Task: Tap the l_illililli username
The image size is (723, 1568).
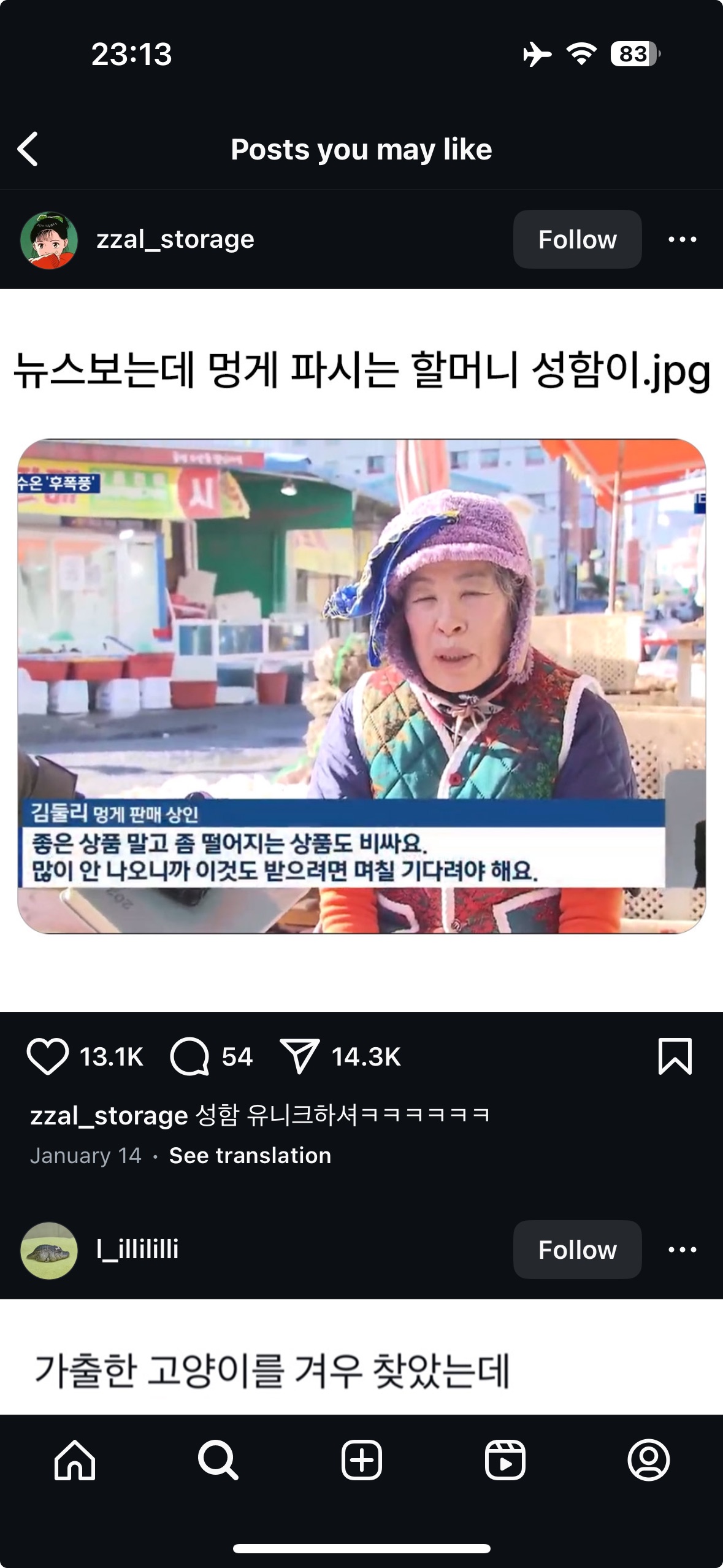Action: [137, 1249]
